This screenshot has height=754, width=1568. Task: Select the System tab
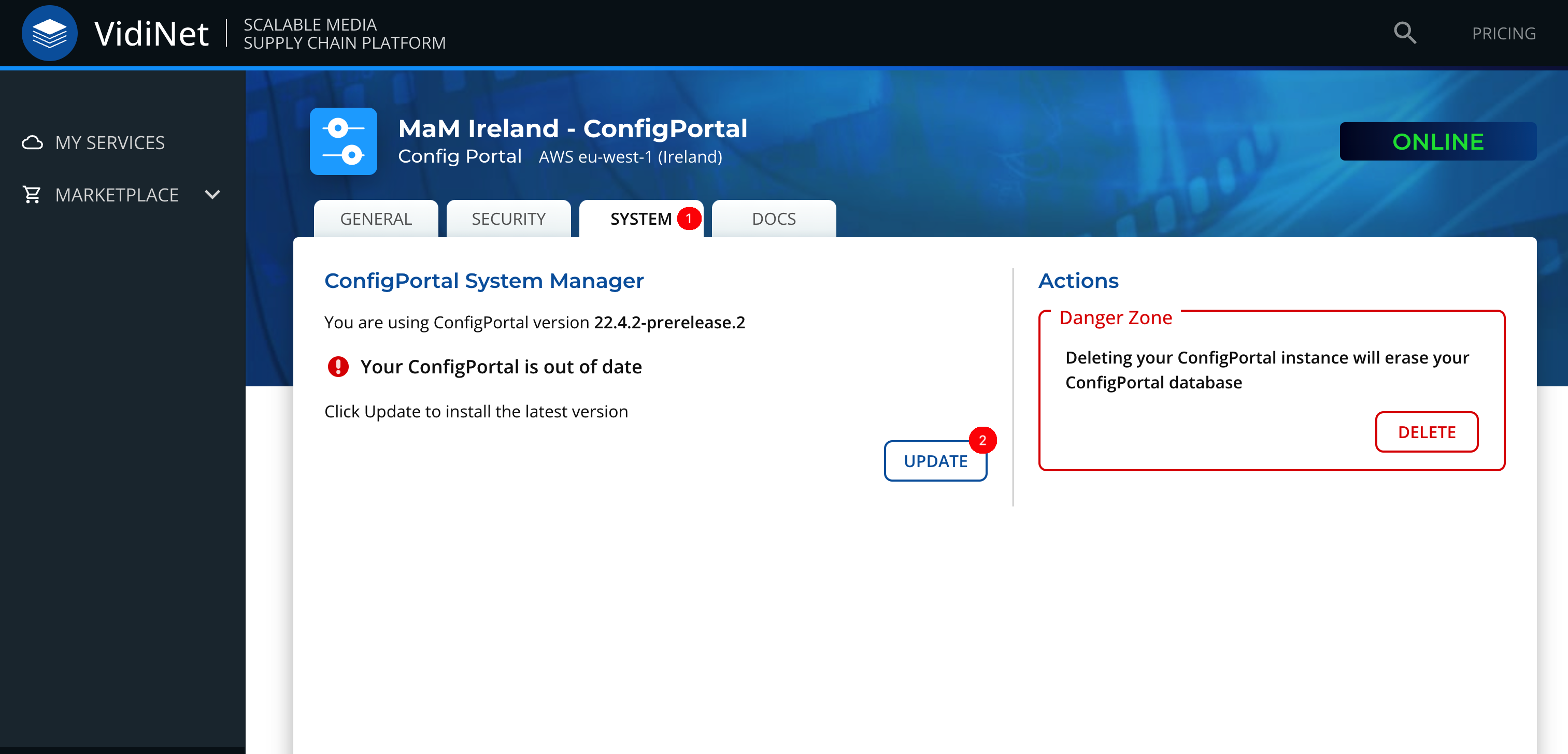640,219
